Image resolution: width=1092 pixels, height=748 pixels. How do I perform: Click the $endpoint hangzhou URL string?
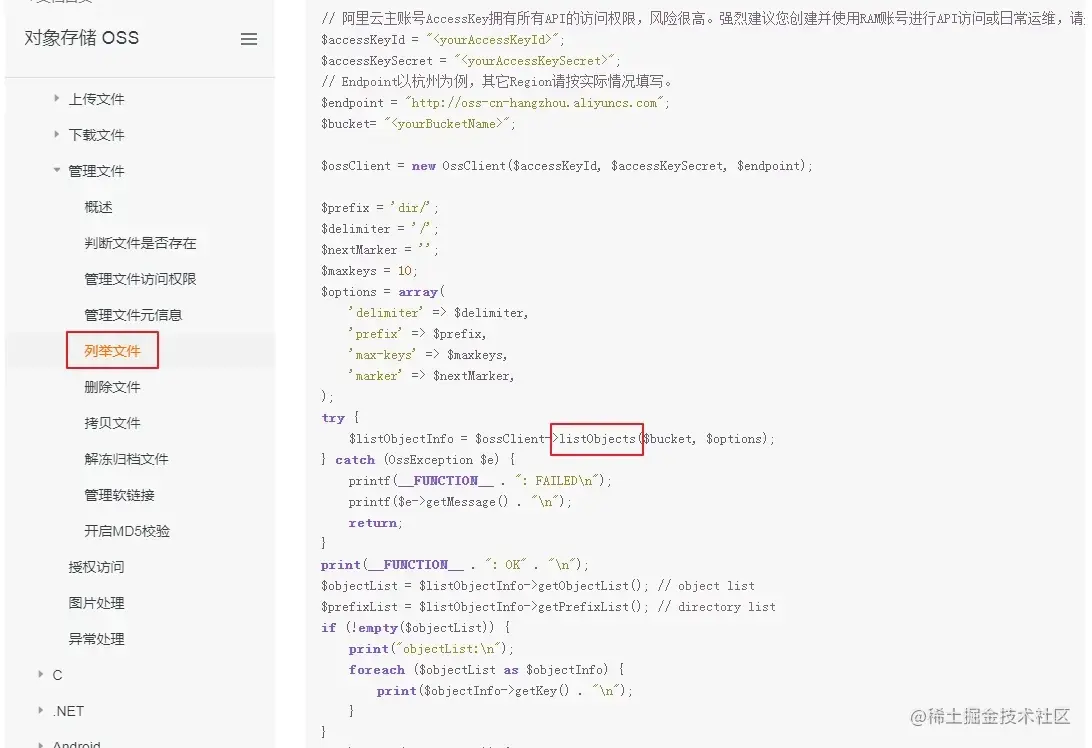tap(534, 102)
